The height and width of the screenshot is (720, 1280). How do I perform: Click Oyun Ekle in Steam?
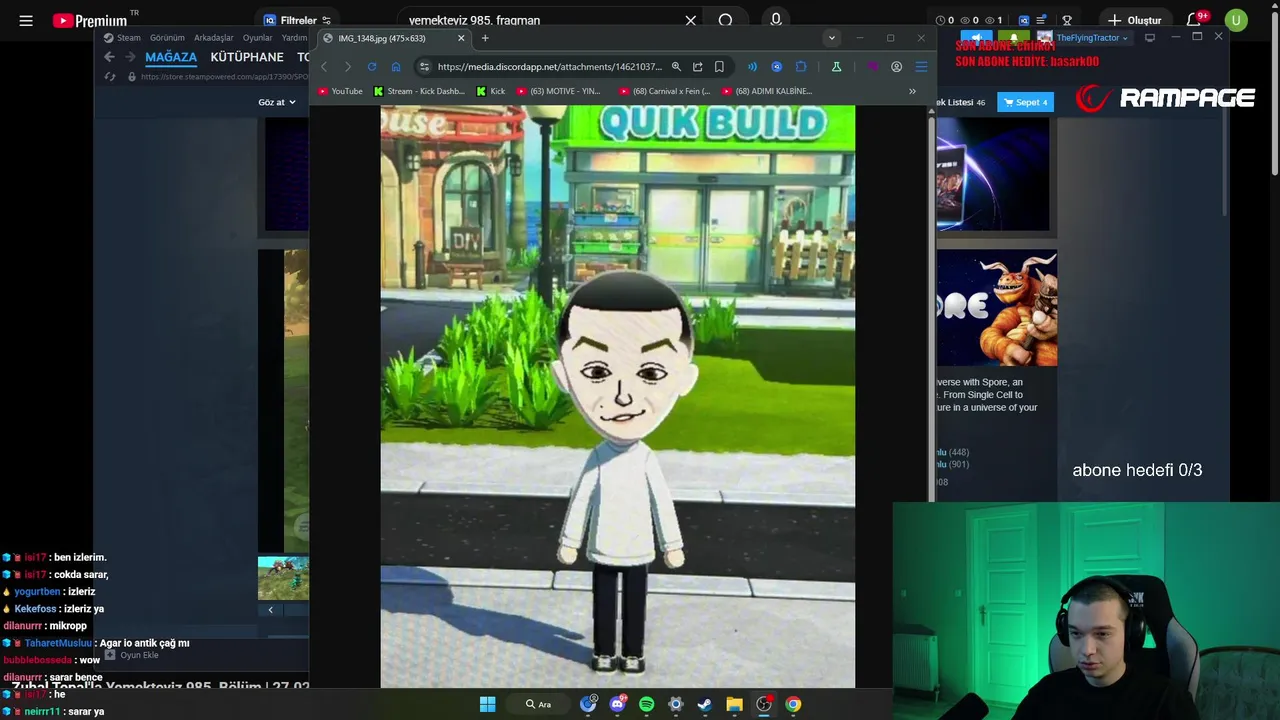tap(132, 655)
